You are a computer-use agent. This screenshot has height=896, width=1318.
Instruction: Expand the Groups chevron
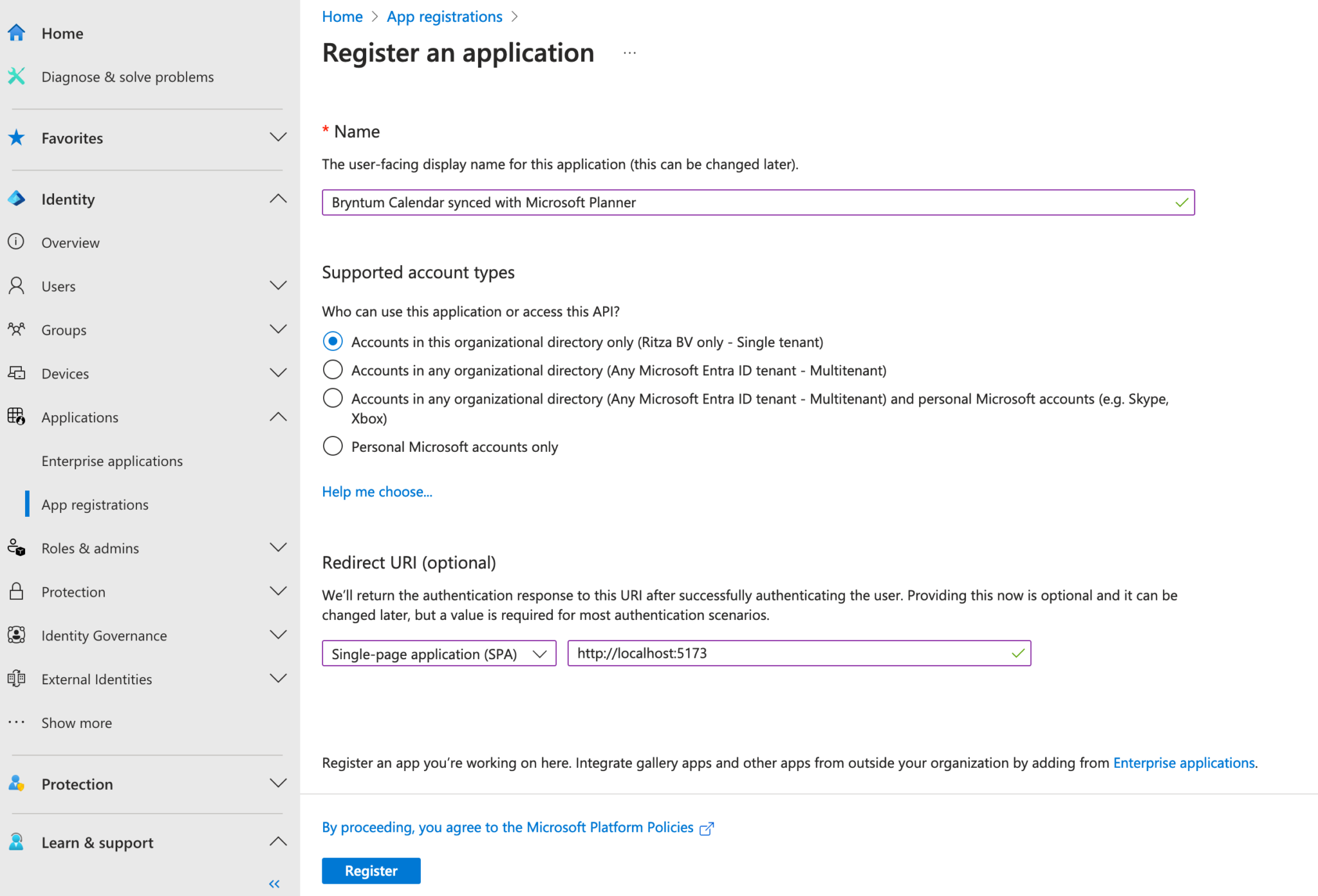[278, 329]
